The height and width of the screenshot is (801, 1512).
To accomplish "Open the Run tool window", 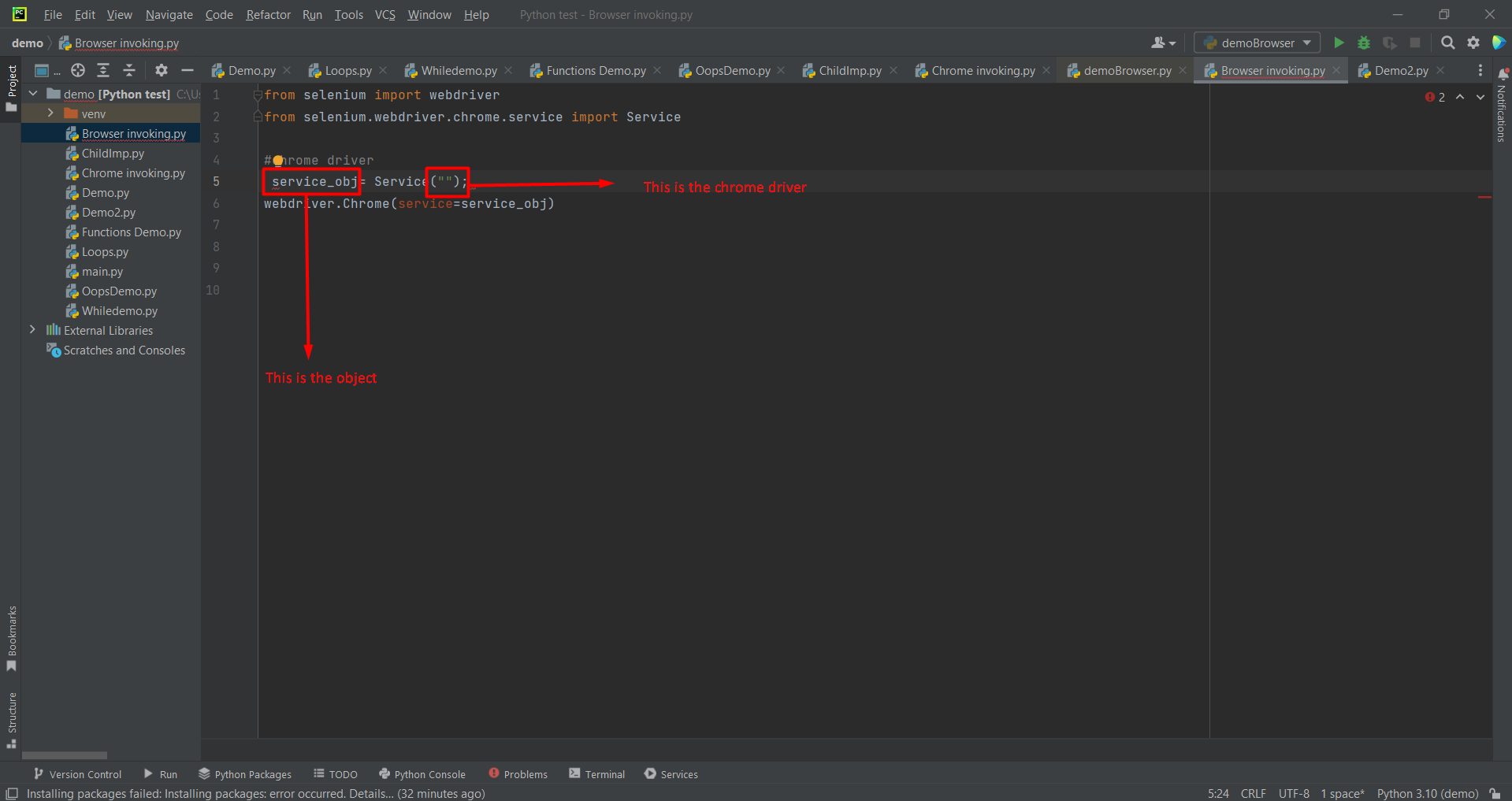I will (x=160, y=774).
